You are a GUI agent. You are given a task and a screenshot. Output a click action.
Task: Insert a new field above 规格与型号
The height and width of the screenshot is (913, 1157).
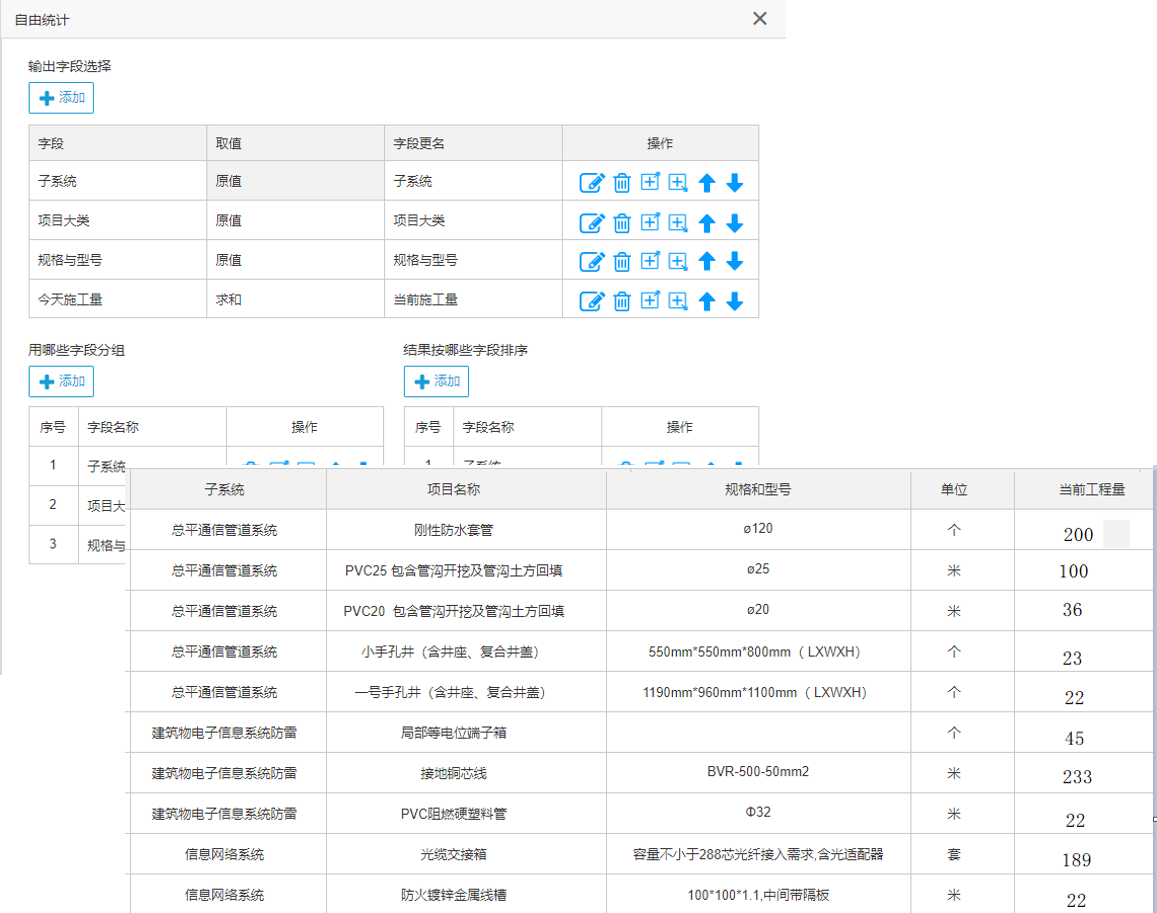pyautogui.click(x=650, y=261)
